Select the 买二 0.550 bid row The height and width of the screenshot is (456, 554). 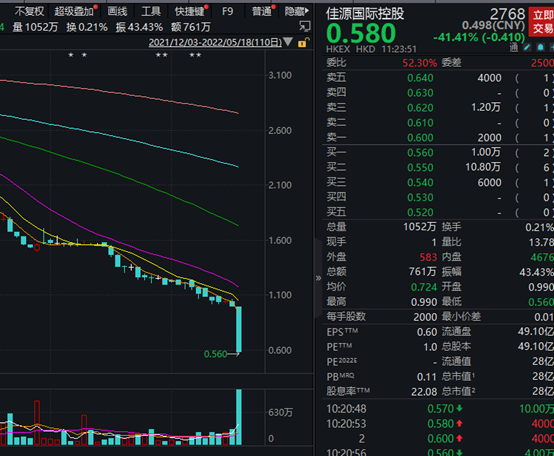coord(438,167)
